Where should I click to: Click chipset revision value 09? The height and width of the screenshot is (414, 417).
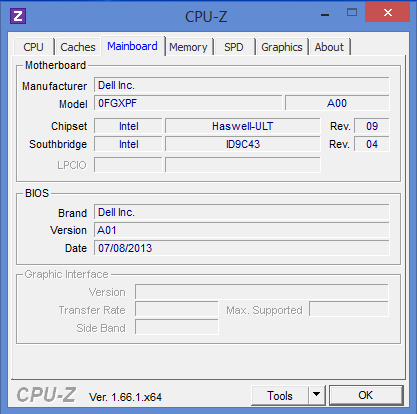pyautogui.click(x=372, y=126)
